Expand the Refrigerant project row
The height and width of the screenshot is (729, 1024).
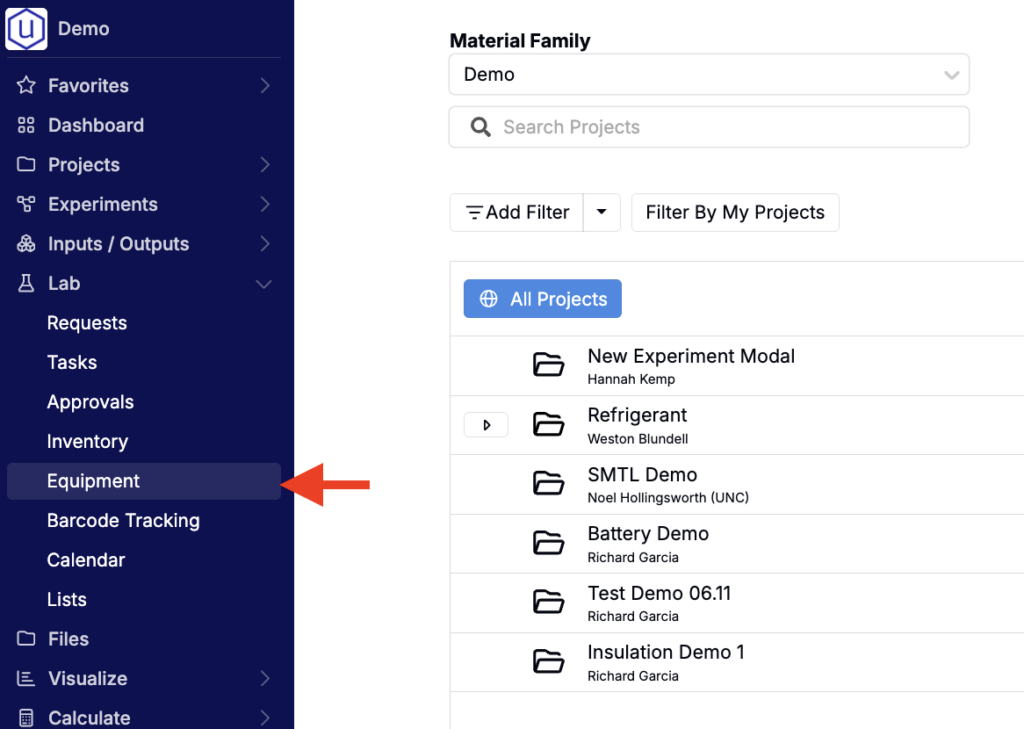(486, 425)
